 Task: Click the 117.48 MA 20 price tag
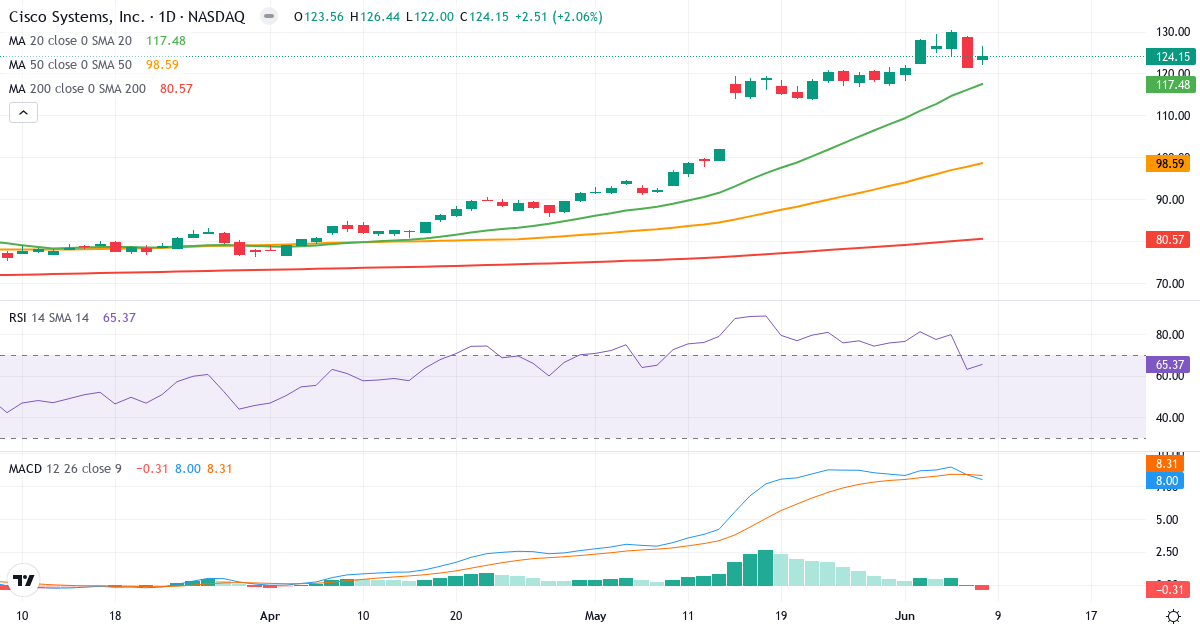(x=1170, y=84)
